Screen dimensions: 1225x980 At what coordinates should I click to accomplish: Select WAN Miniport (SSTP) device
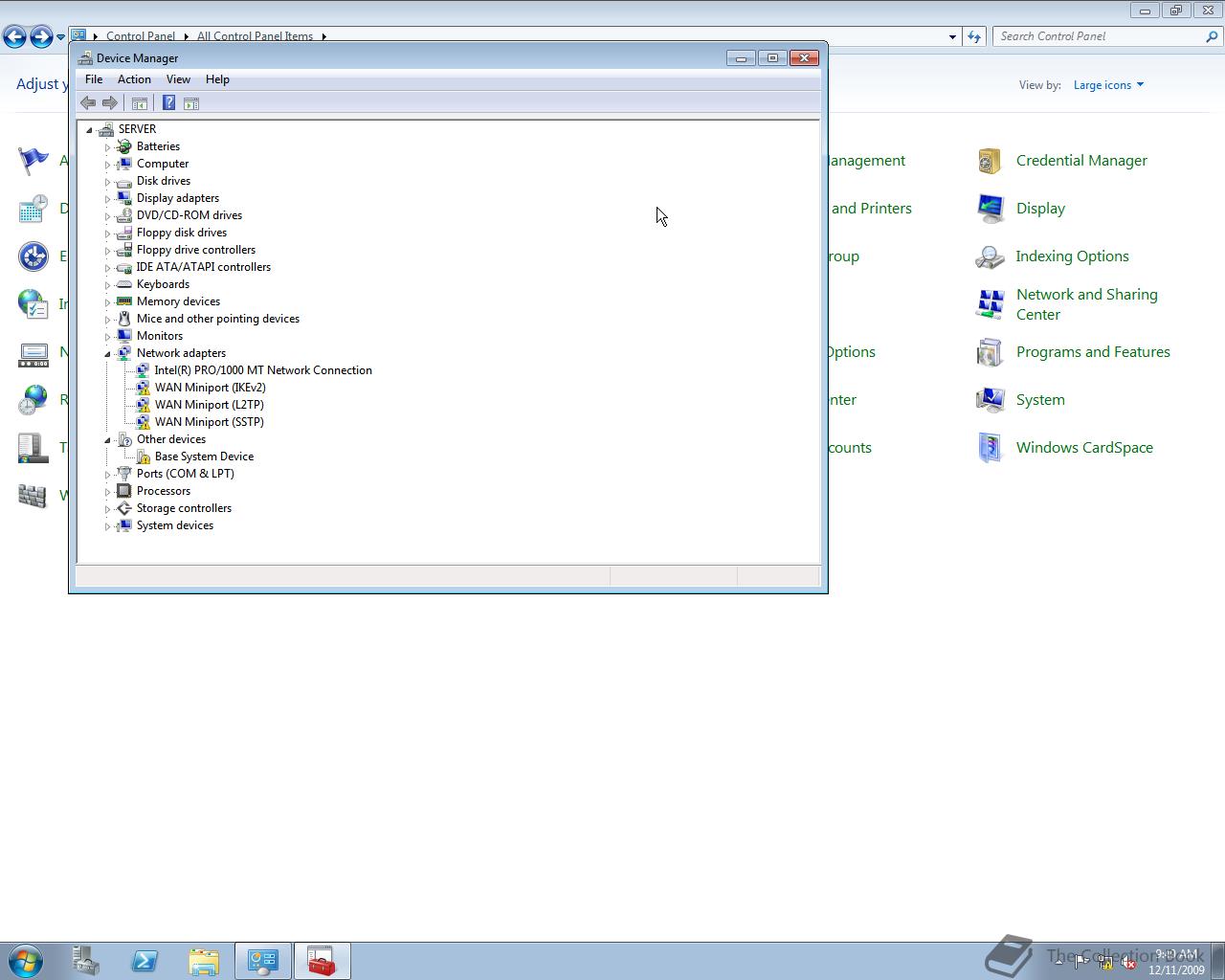coord(209,422)
